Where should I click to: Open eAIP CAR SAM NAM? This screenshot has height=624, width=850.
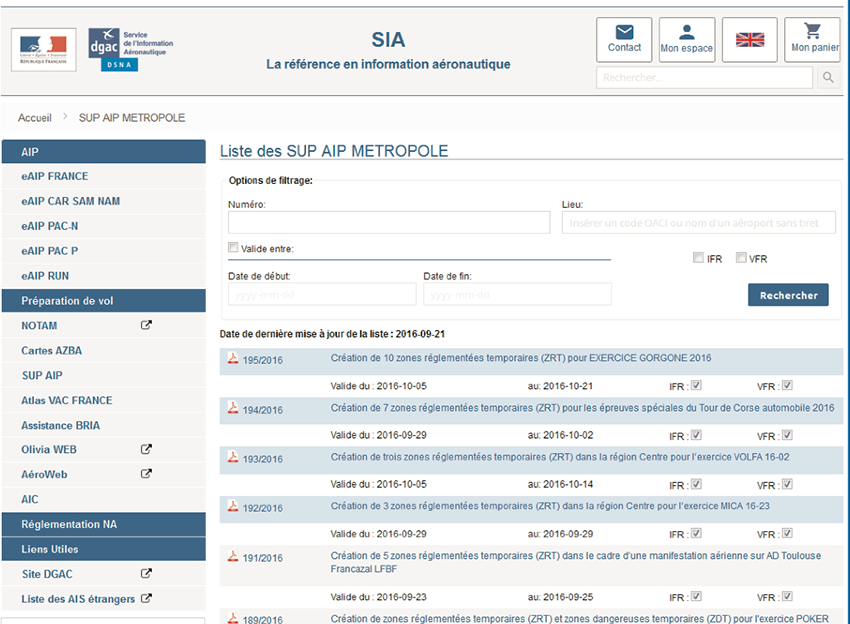(x=104, y=201)
